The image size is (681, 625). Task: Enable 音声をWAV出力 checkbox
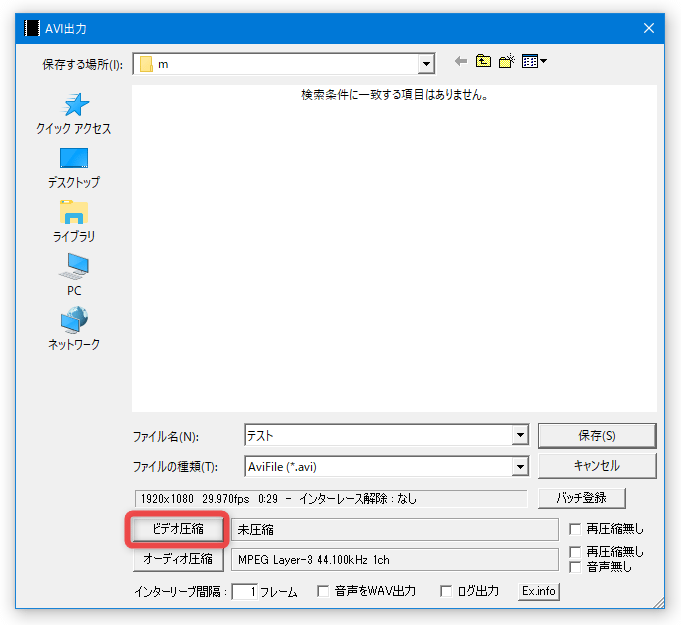coord(323,591)
